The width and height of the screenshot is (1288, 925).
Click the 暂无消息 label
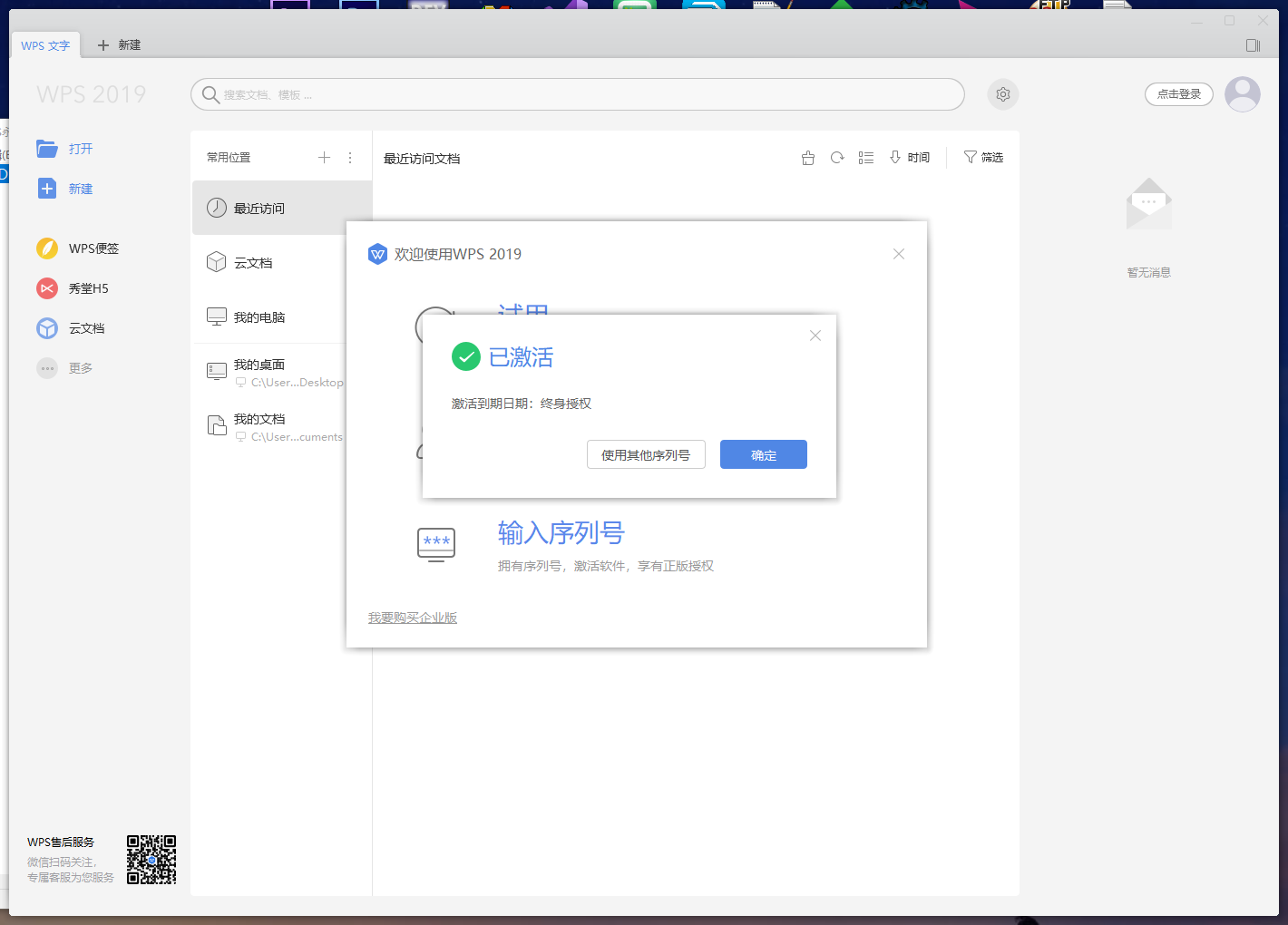1149,272
